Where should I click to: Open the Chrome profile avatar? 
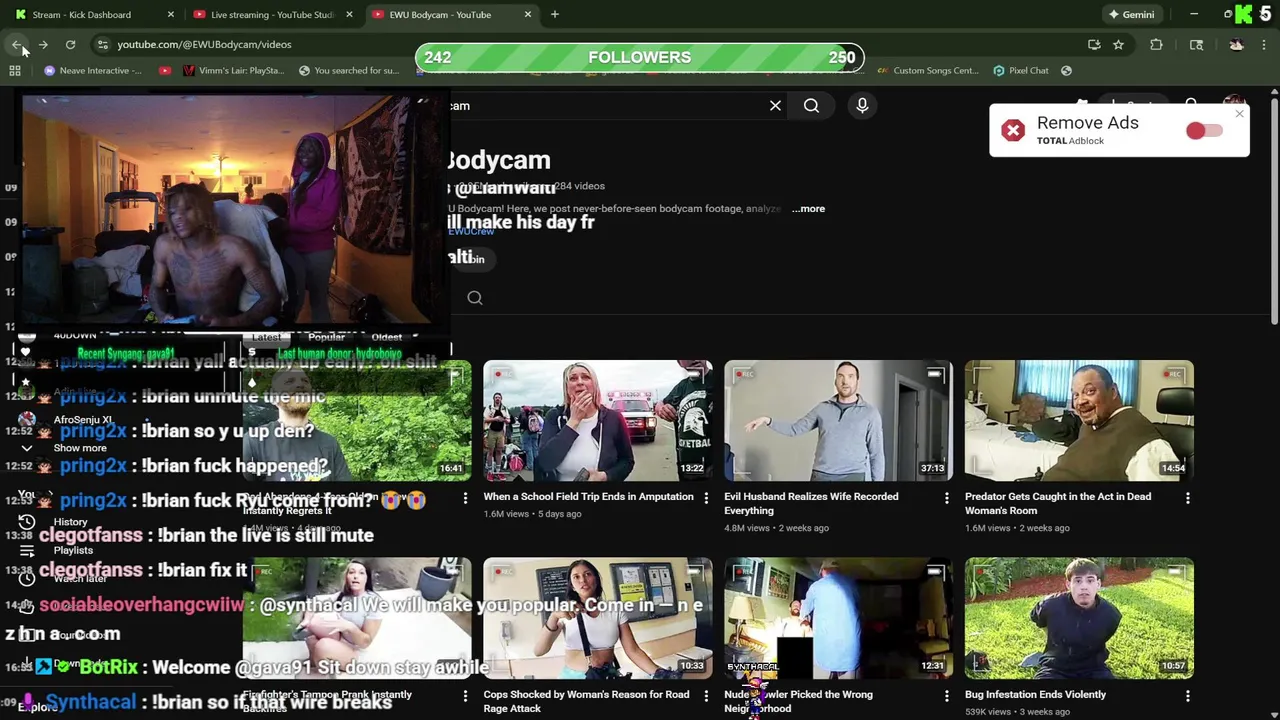click(x=1236, y=44)
